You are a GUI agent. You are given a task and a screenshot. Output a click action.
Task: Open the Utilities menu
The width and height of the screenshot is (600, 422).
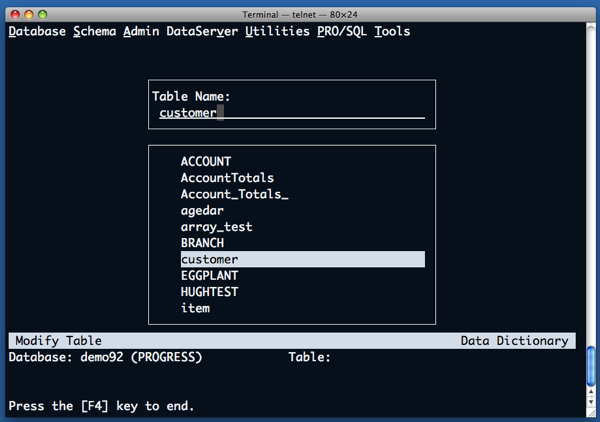(277, 31)
